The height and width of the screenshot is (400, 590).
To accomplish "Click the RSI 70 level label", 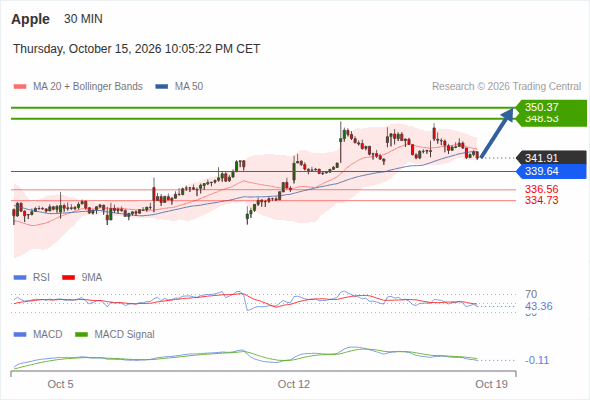I will 531,294.
